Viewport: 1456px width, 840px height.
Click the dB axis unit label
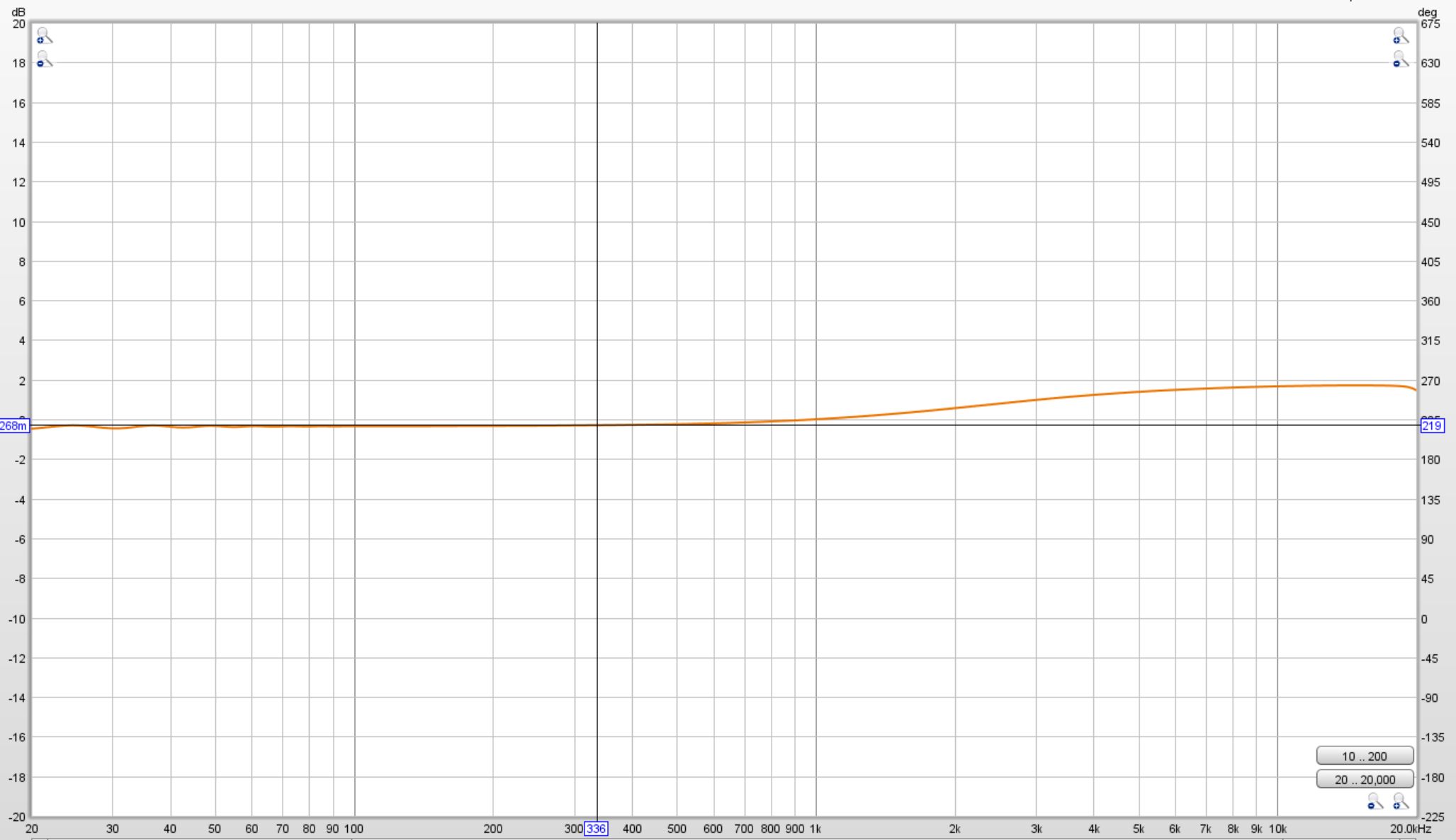point(18,12)
